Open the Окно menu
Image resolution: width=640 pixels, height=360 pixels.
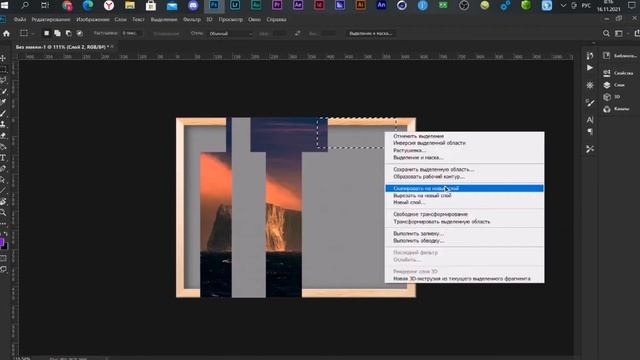click(x=254, y=19)
